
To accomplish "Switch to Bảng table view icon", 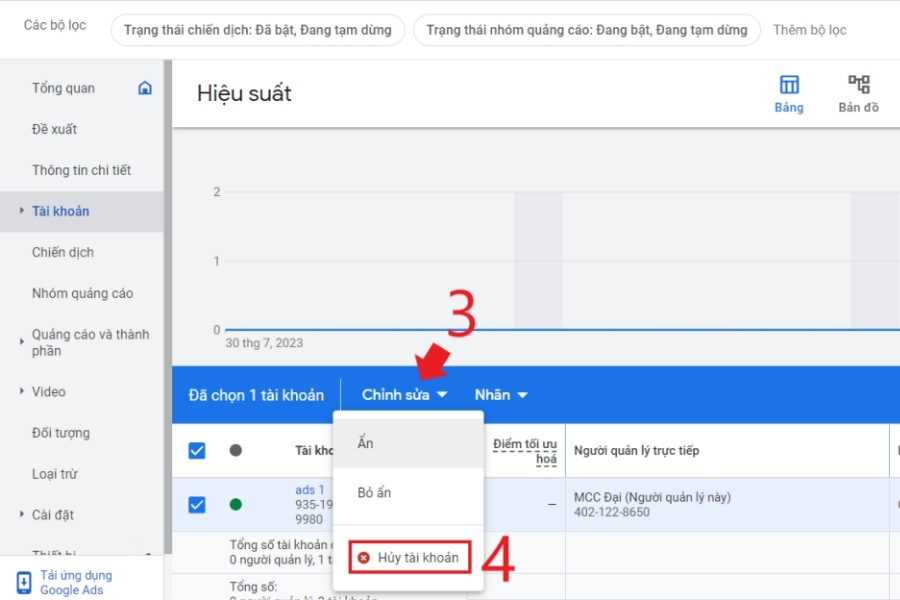I will click(x=789, y=85).
